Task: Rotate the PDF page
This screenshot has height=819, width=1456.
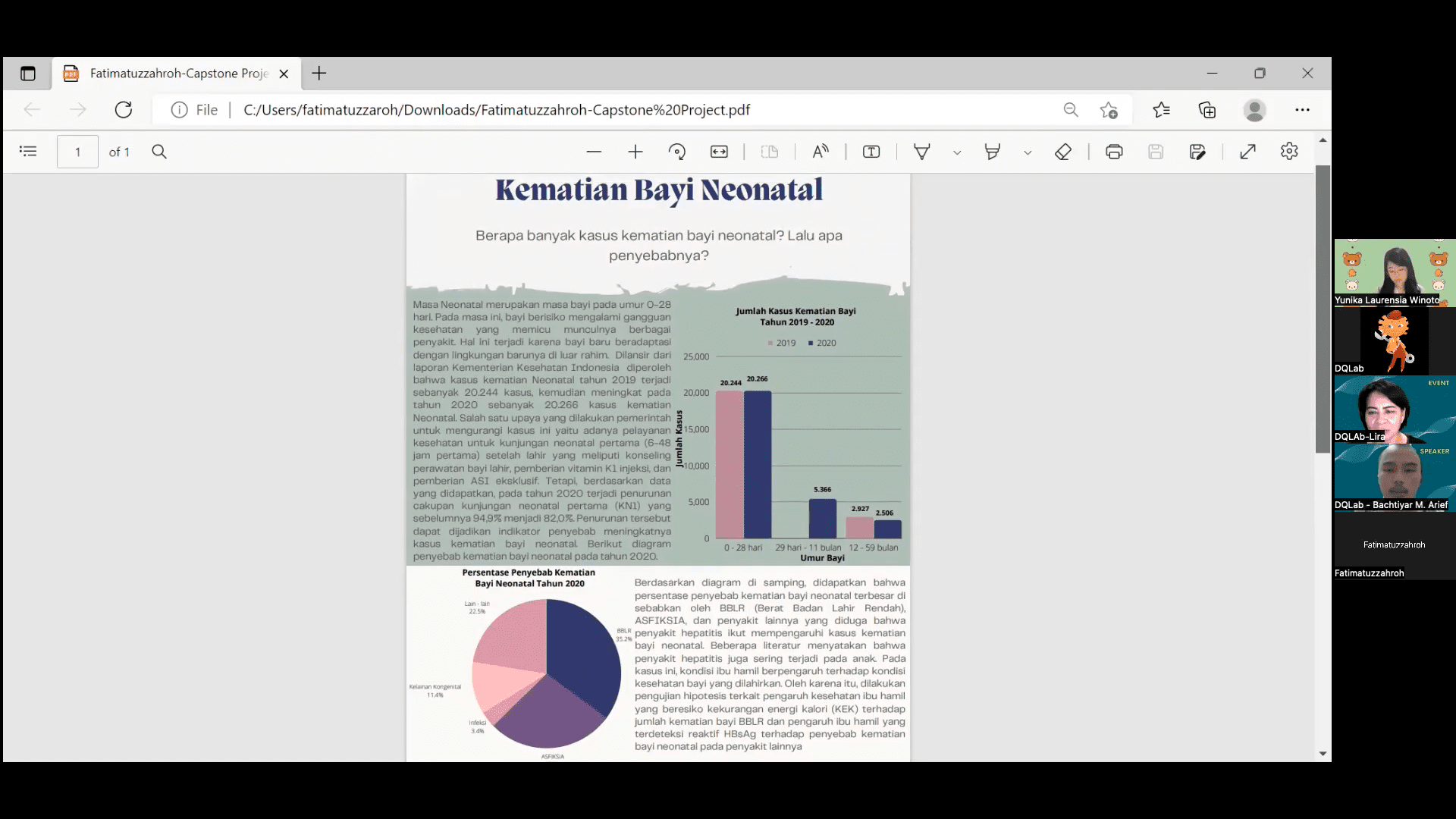Action: point(677,152)
